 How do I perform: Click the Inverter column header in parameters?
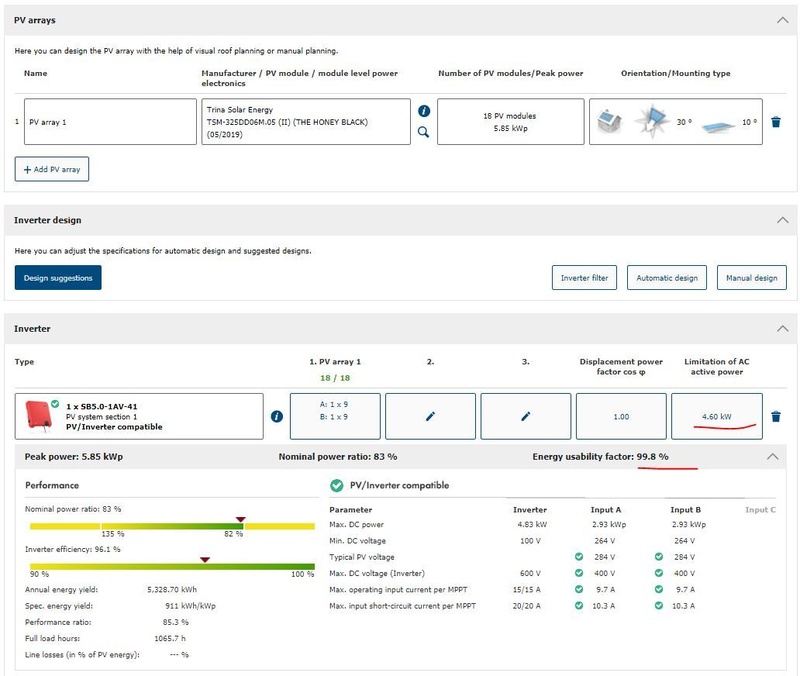click(530, 510)
